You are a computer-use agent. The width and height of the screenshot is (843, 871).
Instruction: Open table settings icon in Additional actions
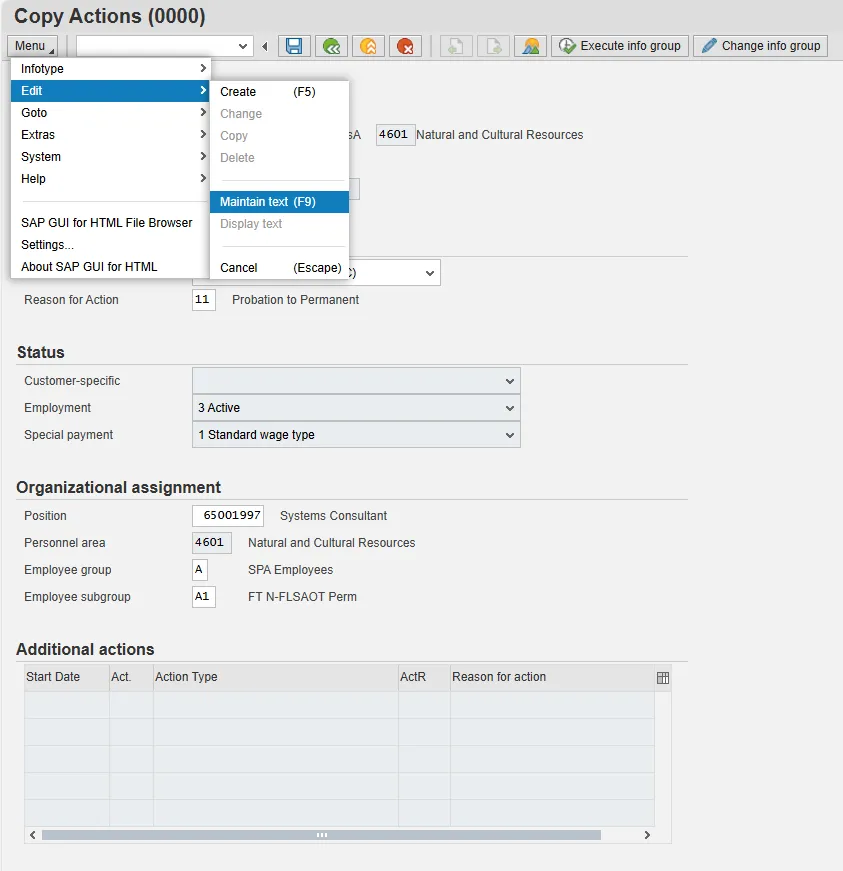pos(662,678)
